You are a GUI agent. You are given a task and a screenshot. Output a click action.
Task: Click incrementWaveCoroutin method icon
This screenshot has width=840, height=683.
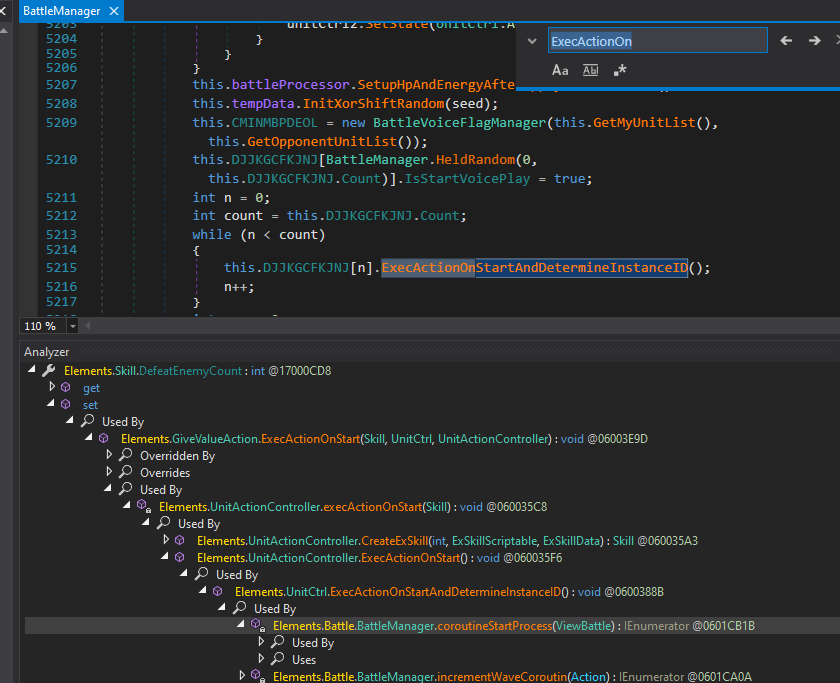click(258, 676)
